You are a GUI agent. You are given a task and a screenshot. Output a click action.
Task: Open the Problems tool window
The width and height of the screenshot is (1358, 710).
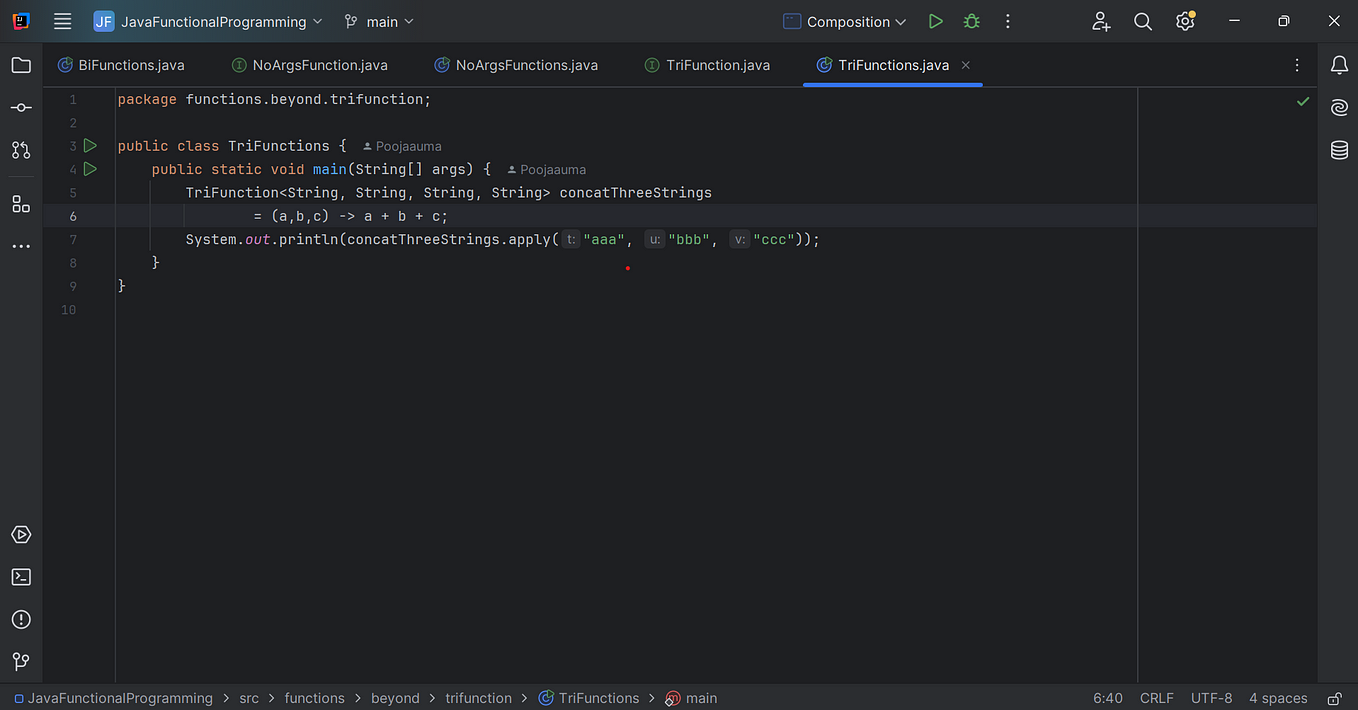point(21,619)
